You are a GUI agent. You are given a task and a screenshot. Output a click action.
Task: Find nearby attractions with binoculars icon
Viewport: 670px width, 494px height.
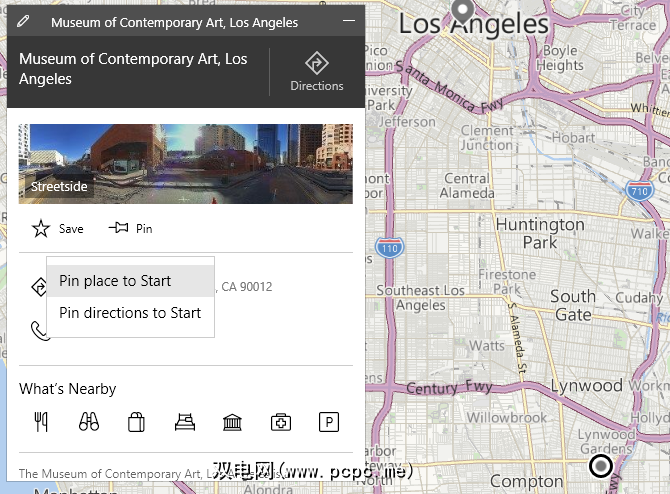tap(89, 422)
